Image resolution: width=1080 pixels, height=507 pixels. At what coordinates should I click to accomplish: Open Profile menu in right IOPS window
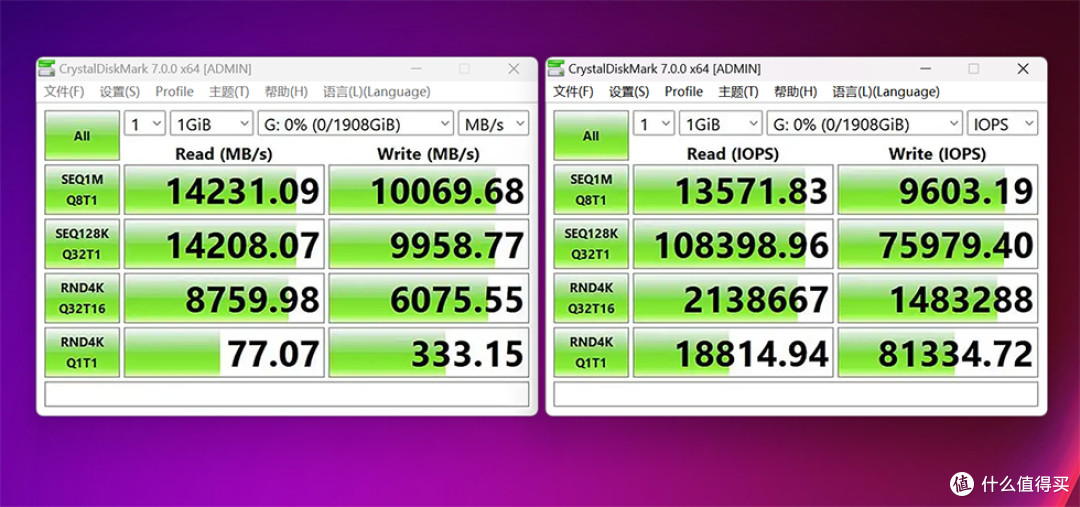tap(683, 92)
